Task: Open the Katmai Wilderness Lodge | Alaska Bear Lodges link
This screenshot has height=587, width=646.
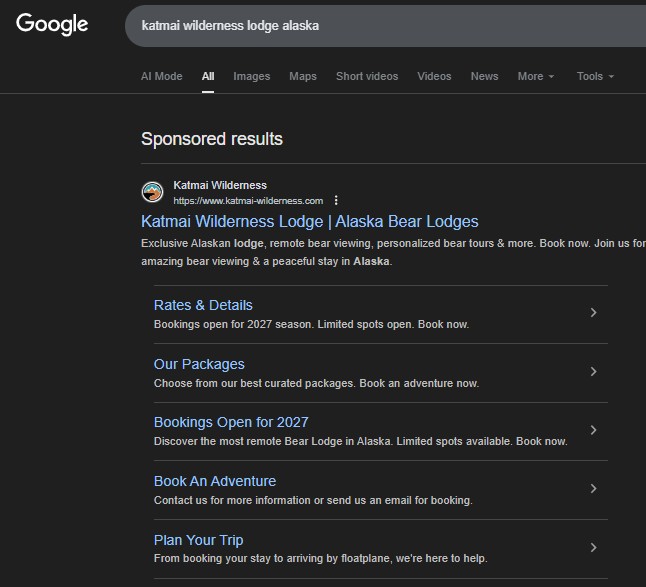Action: (x=310, y=222)
